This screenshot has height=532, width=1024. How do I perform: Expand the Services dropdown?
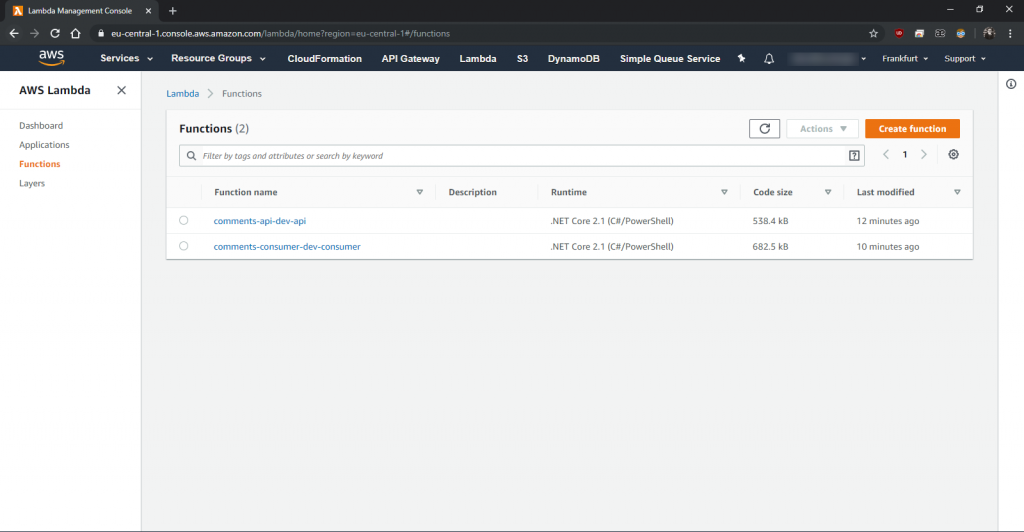[x=127, y=58]
